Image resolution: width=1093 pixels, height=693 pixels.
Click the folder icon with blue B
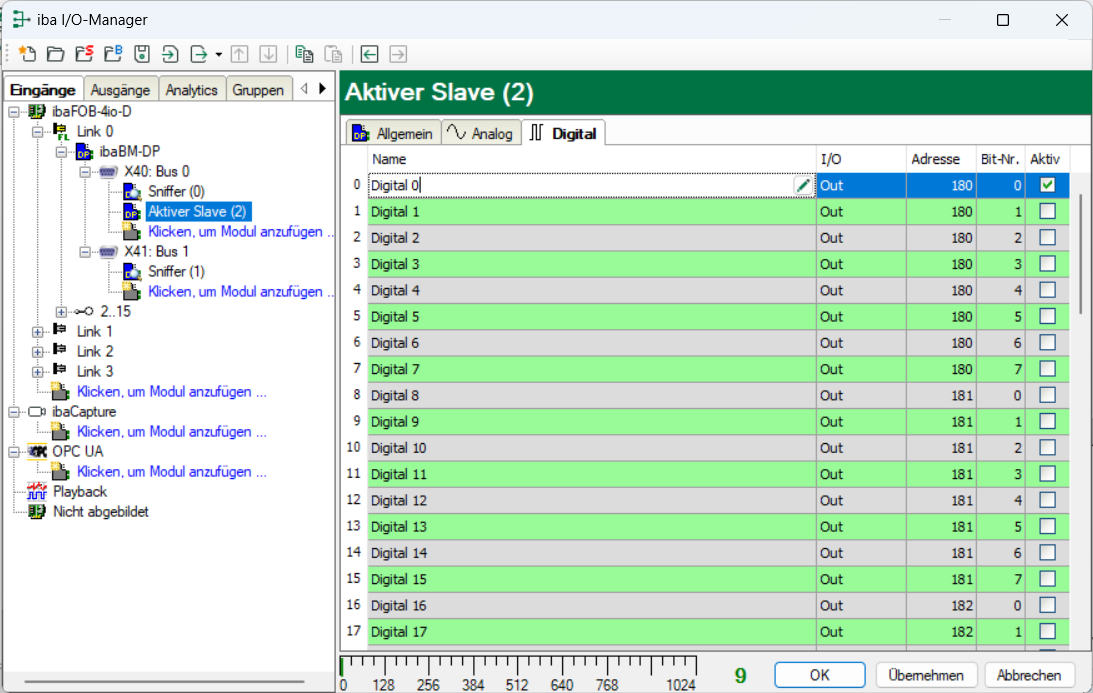113,54
